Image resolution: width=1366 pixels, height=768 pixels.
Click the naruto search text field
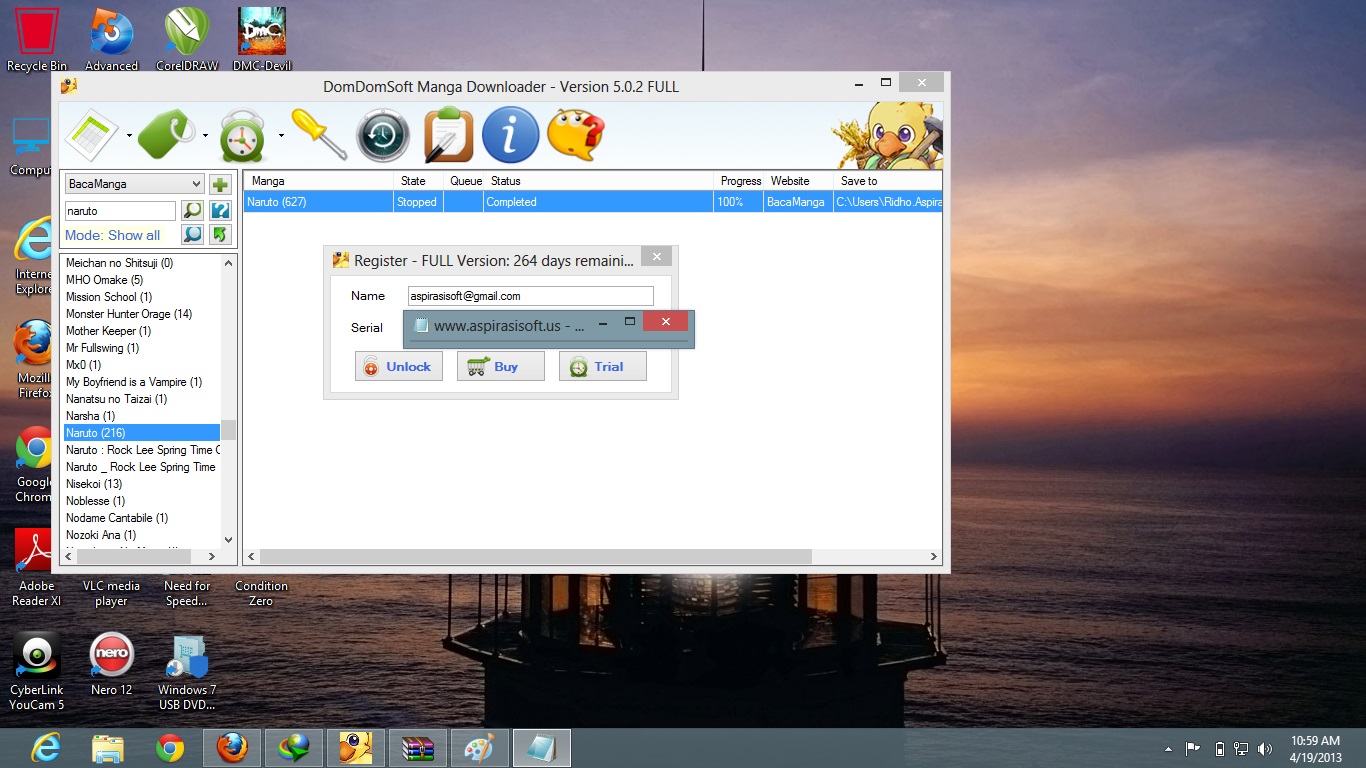120,211
